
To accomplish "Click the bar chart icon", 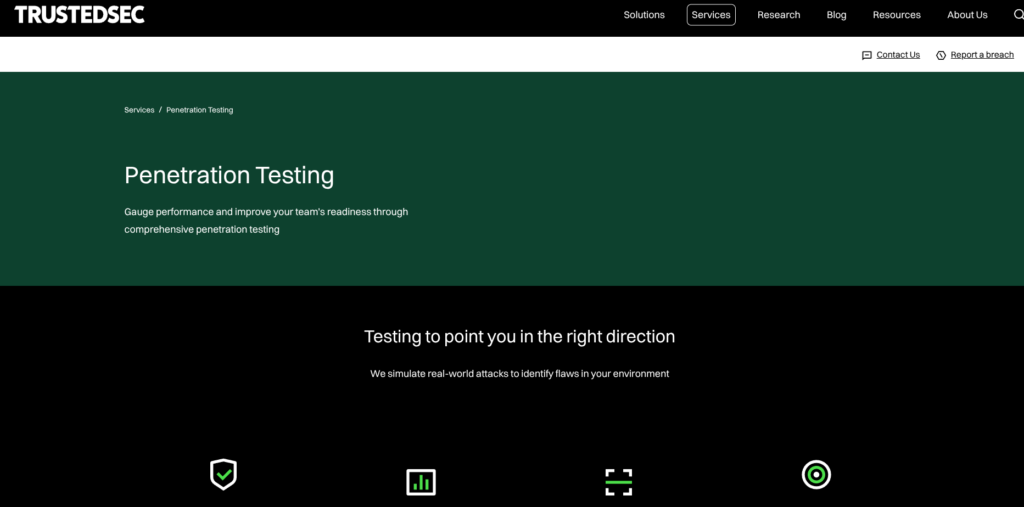I will coord(421,482).
